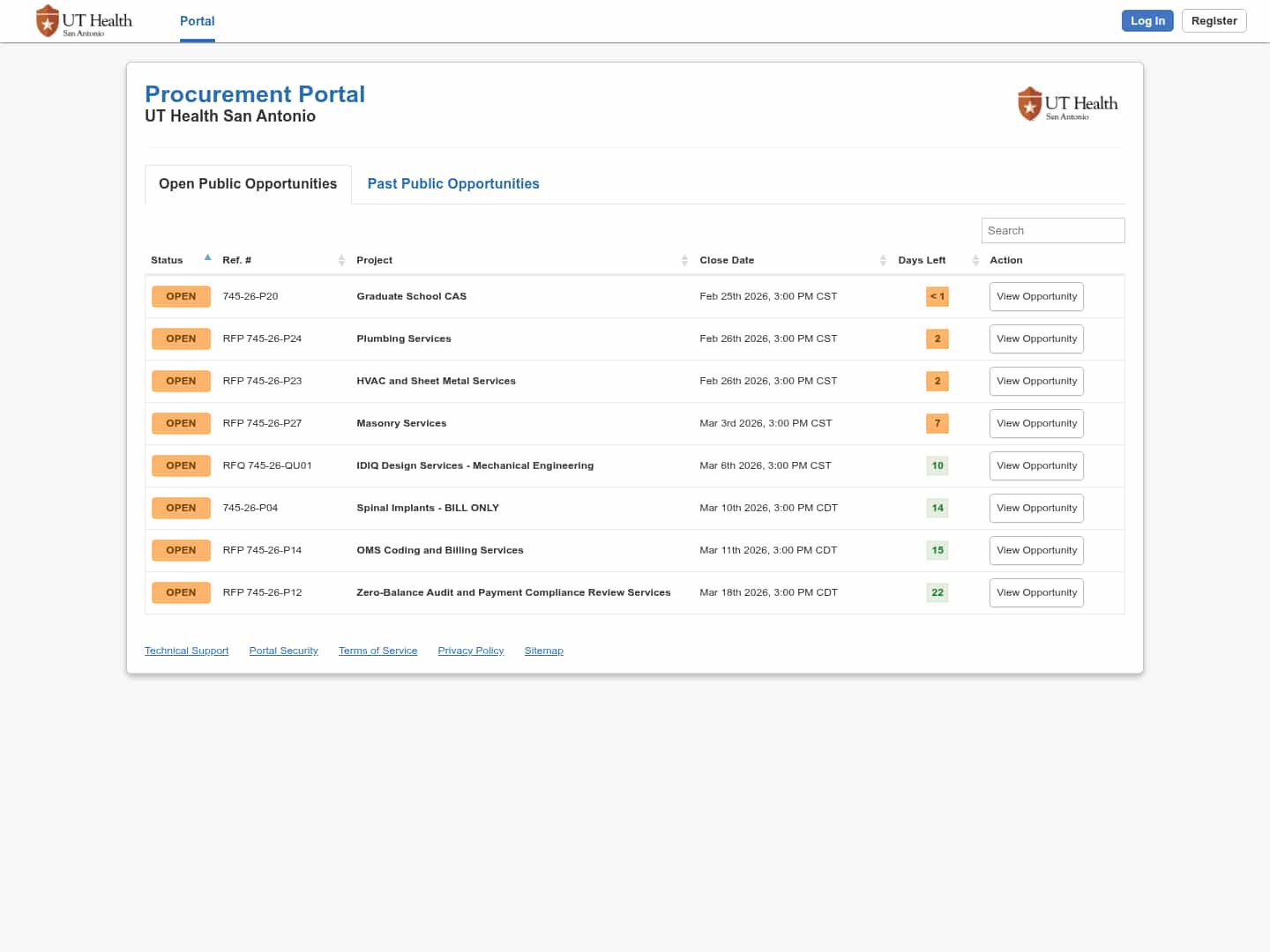This screenshot has width=1270, height=952.
Task: View Opportunity for Spinal Implants - BILL ONLY
Action: point(1036,508)
